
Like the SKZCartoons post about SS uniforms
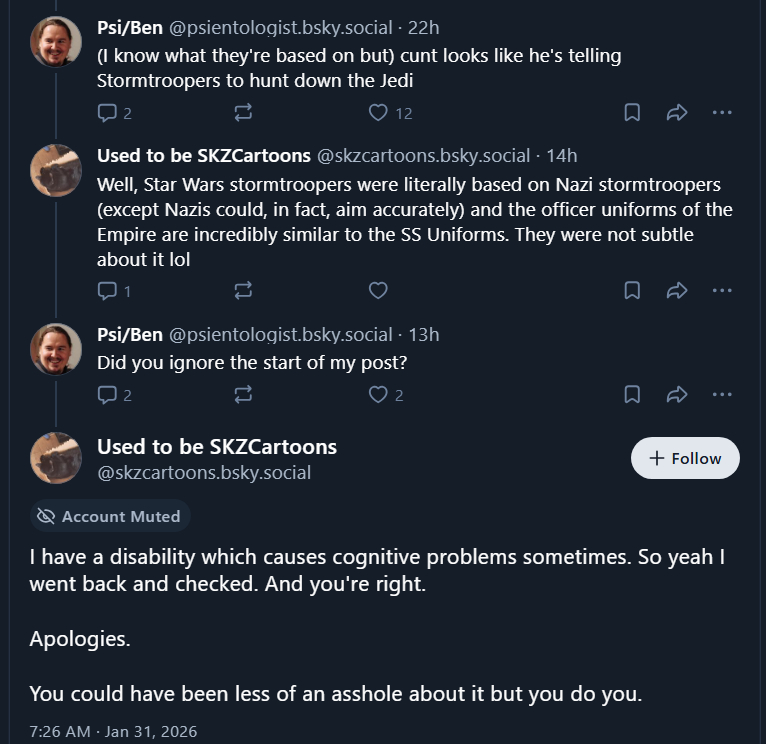(x=378, y=291)
